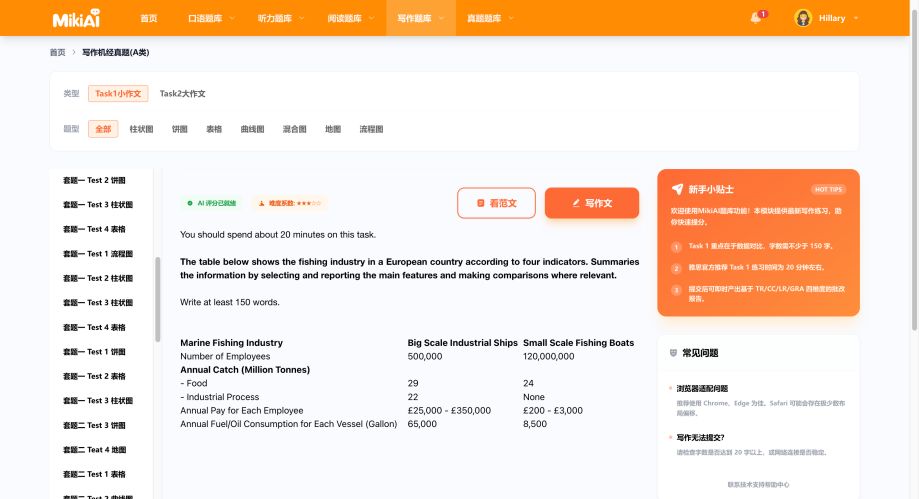The height and width of the screenshot is (499, 919).
Task: Click the HOT TIPS badge
Action: pyautogui.click(x=828, y=189)
